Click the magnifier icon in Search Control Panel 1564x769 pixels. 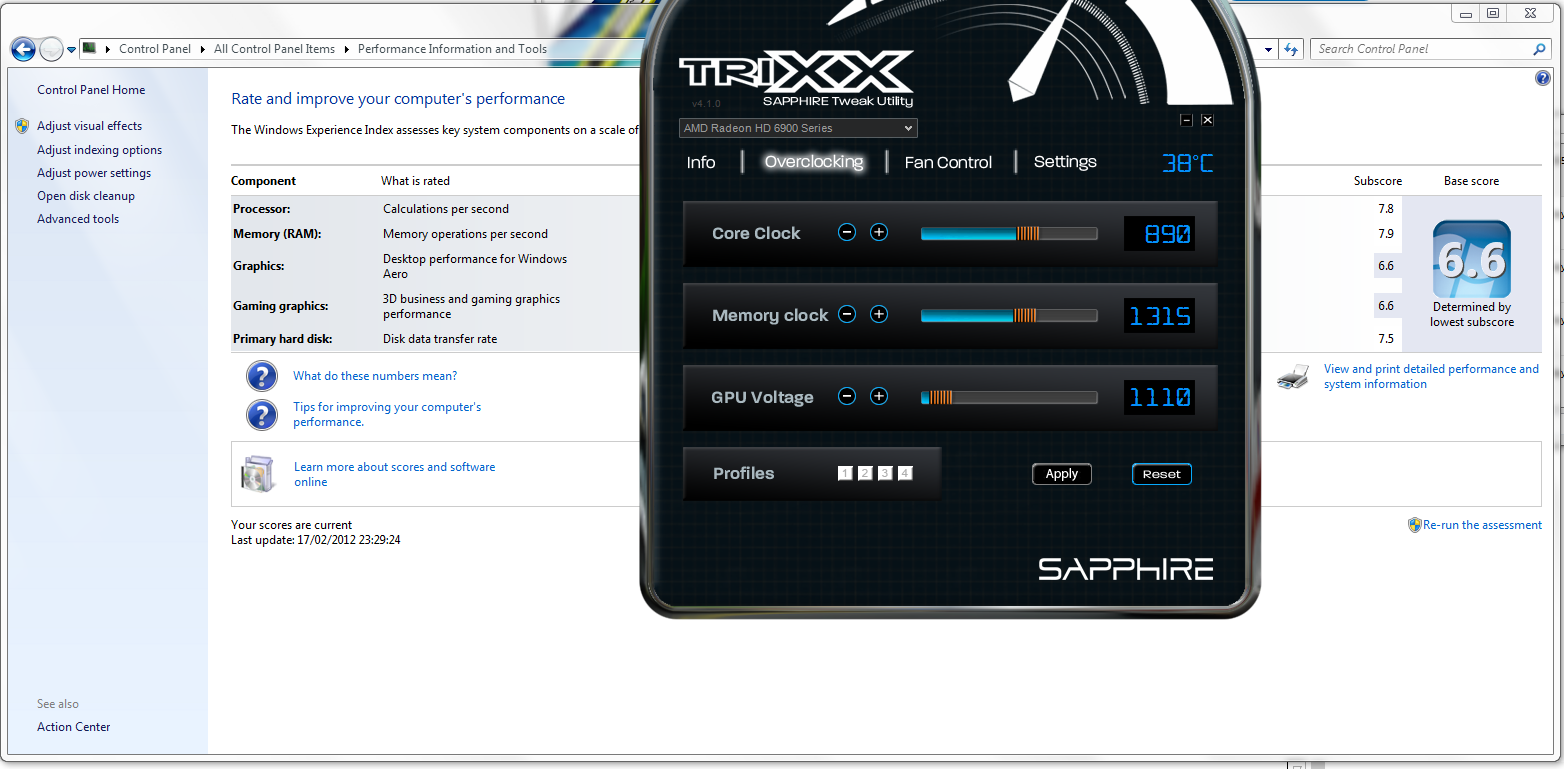(1539, 49)
